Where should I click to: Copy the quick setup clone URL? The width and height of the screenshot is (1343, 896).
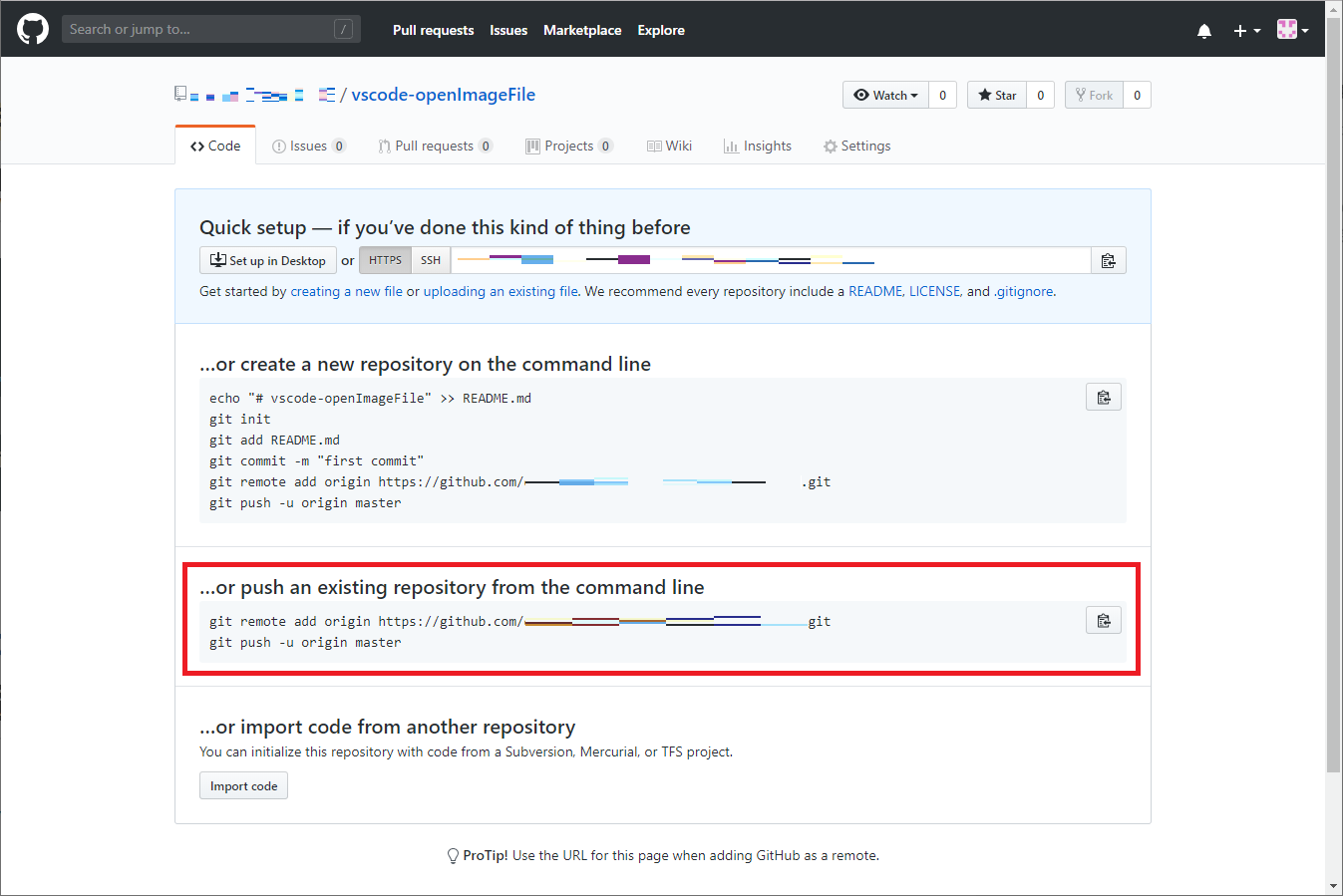click(x=1109, y=260)
